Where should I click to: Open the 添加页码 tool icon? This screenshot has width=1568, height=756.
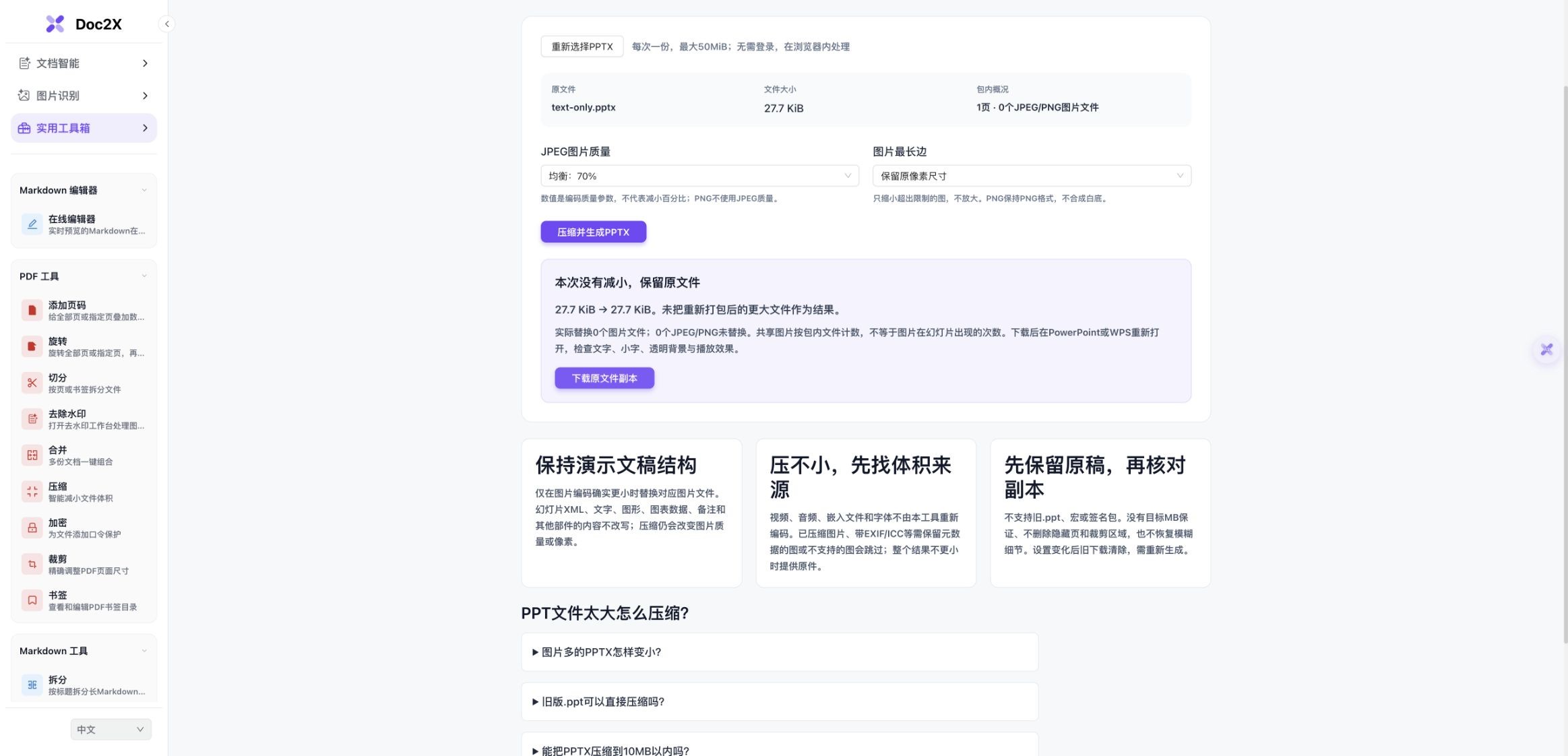[x=32, y=311]
